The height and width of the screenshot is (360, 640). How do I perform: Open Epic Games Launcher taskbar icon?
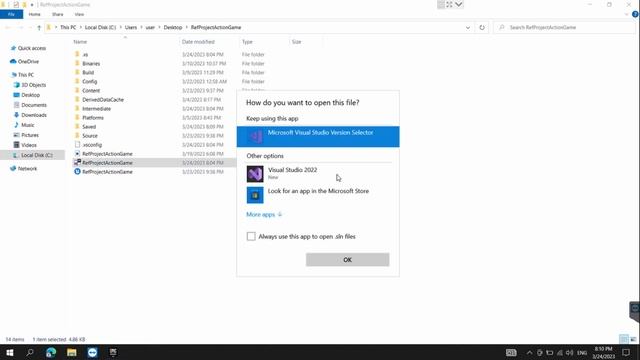click(113, 352)
